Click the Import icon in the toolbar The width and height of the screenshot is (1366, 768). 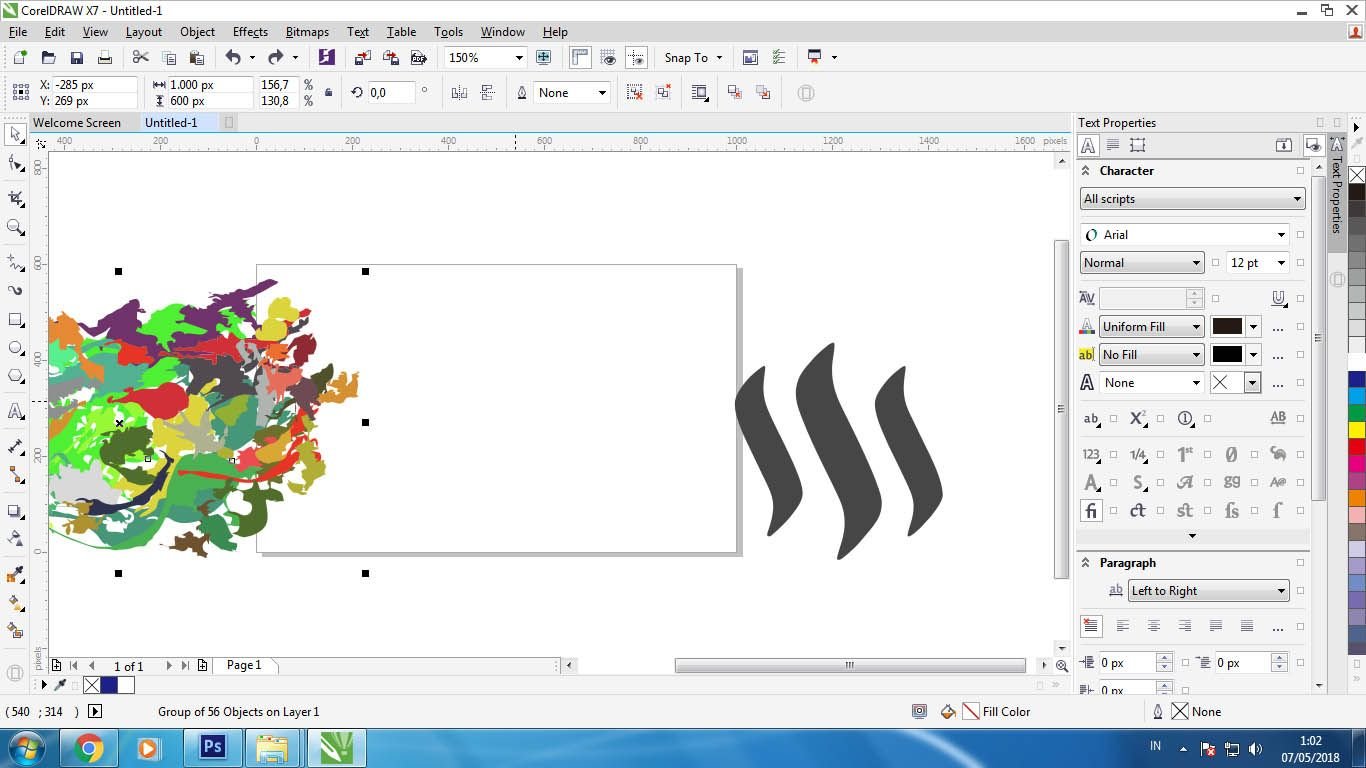(x=363, y=58)
